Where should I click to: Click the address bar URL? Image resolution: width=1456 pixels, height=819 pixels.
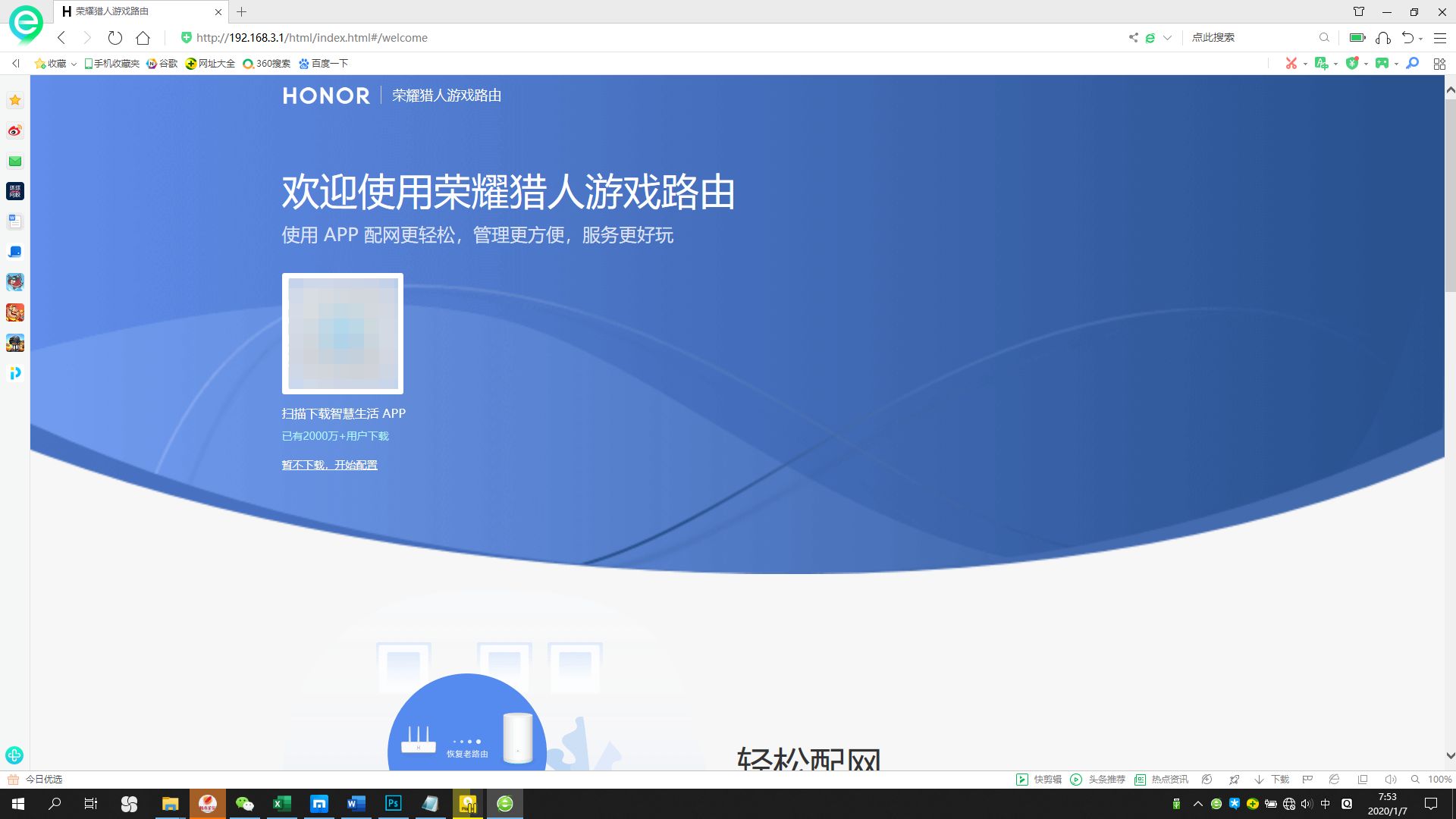[x=312, y=38]
